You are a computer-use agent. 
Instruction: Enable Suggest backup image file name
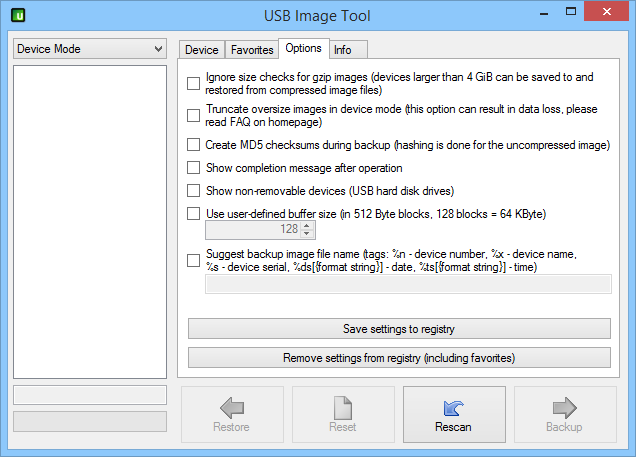point(194,260)
